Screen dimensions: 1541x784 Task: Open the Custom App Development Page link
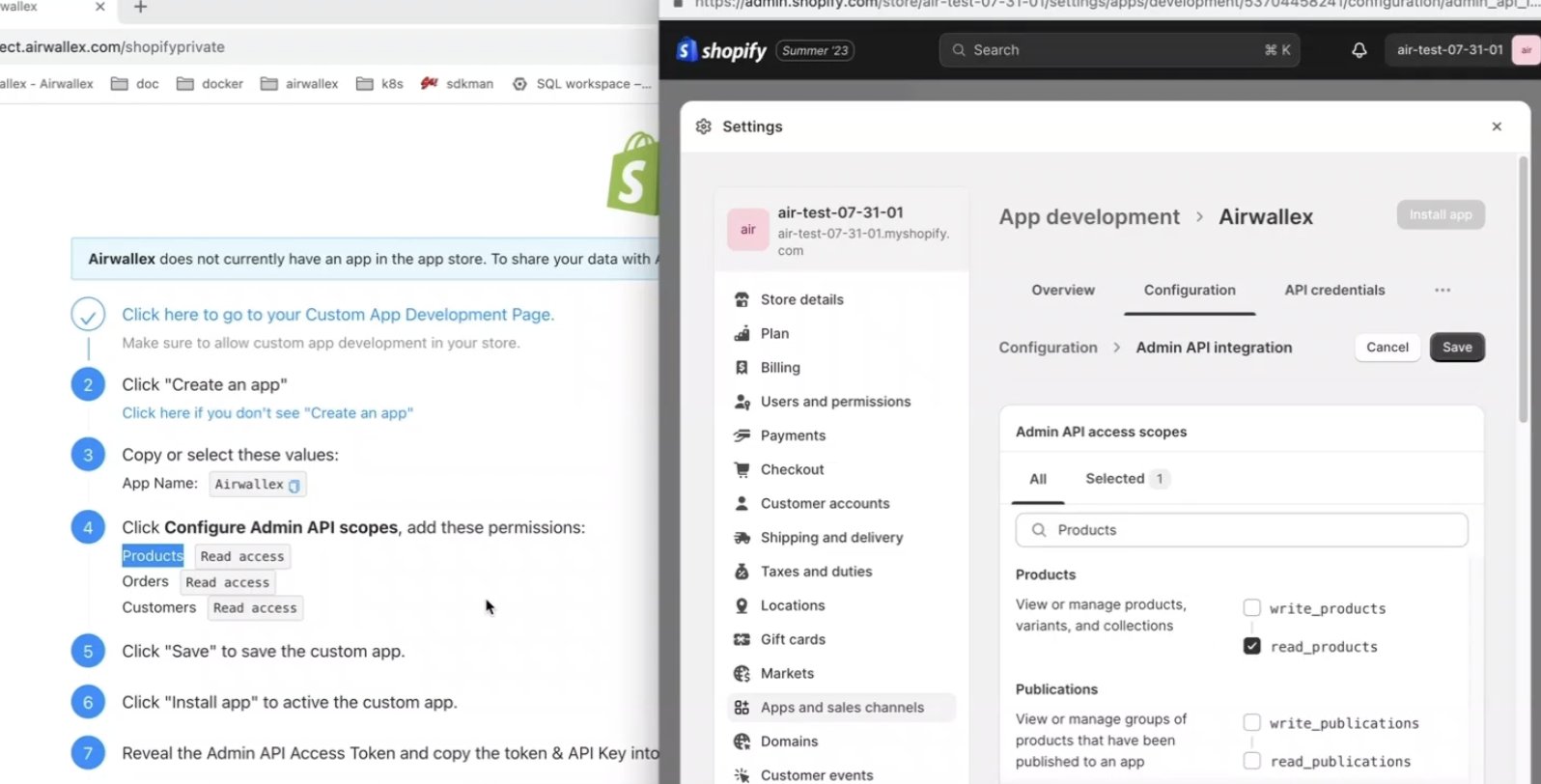click(x=338, y=315)
